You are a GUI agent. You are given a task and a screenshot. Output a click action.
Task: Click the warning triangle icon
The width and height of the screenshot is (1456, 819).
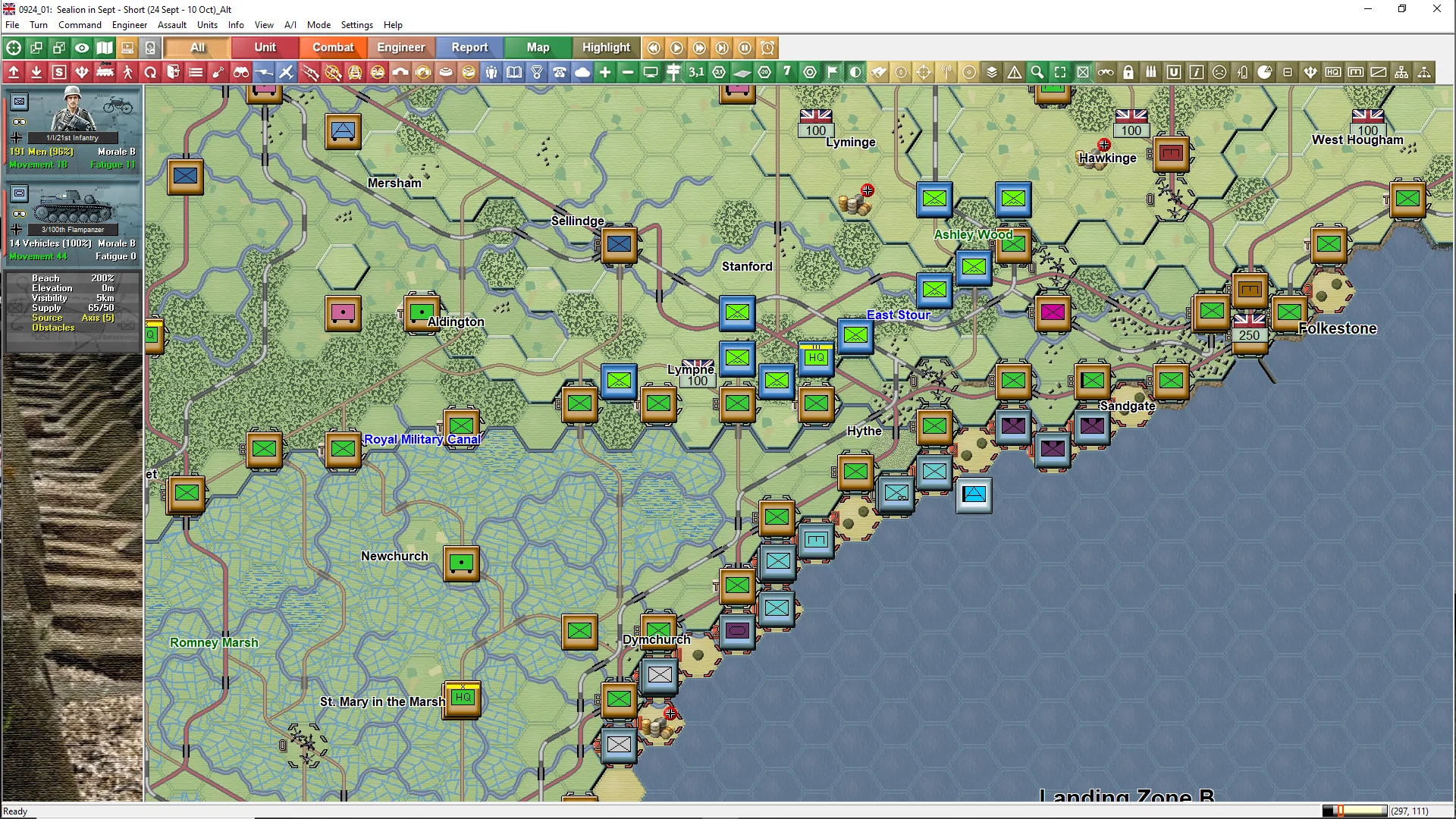pyautogui.click(x=1015, y=73)
